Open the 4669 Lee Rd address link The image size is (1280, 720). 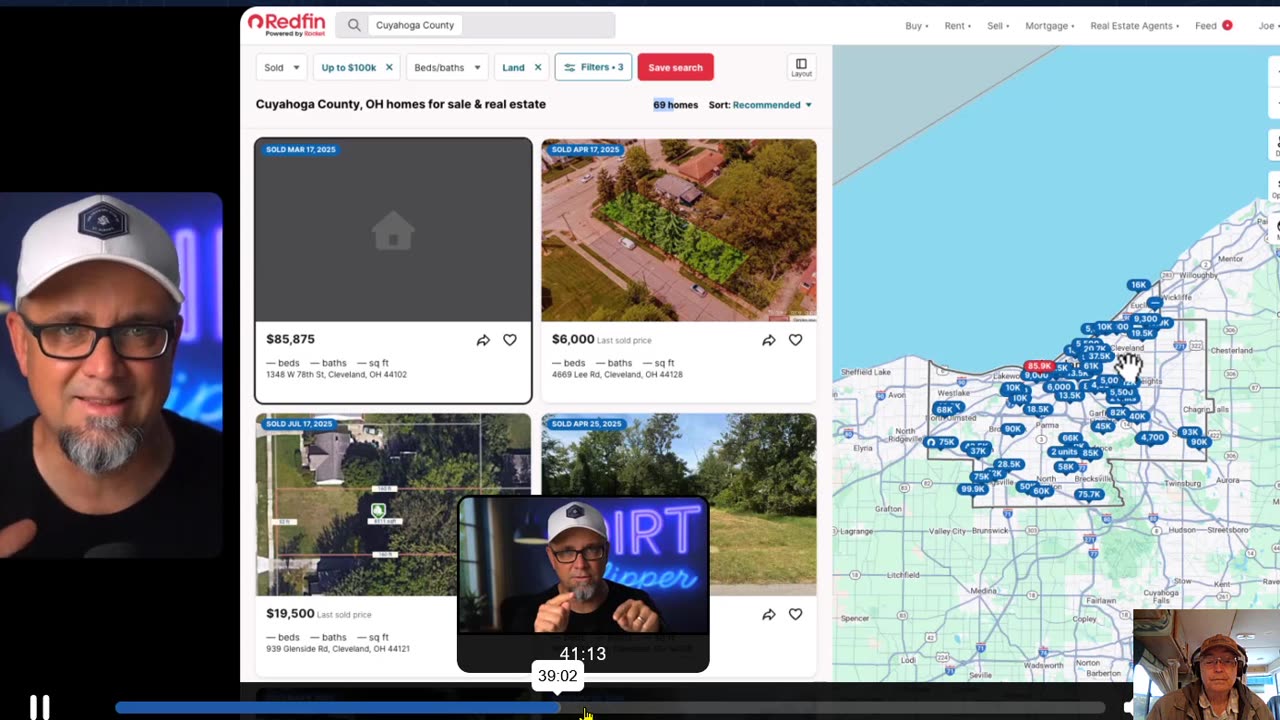(617, 375)
